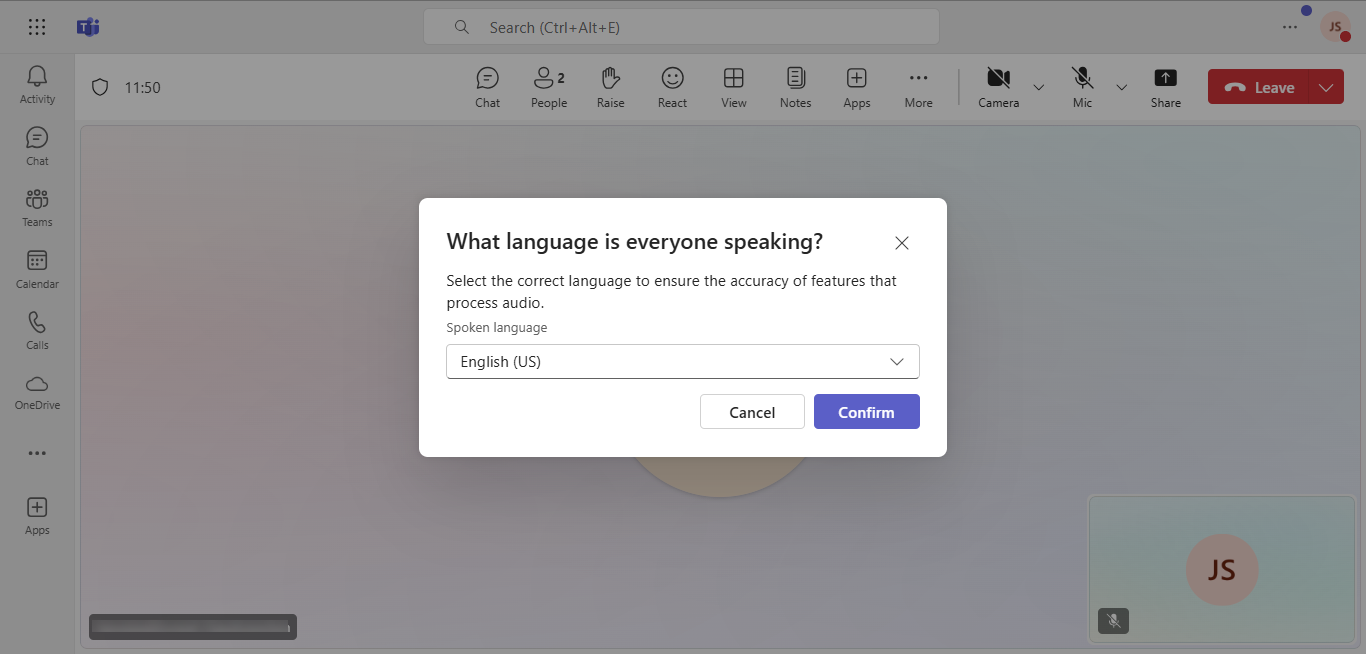
Task: Show the People participants list
Action: 548,87
